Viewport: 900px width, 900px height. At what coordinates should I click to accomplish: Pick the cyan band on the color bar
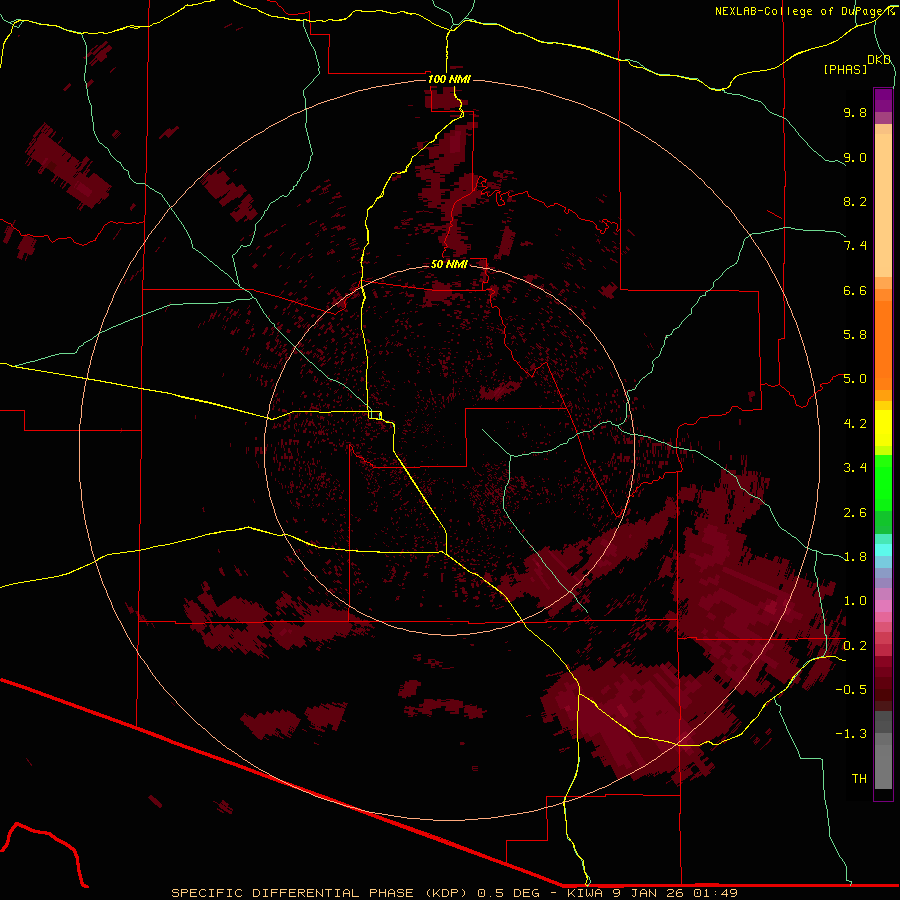coord(883,550)
